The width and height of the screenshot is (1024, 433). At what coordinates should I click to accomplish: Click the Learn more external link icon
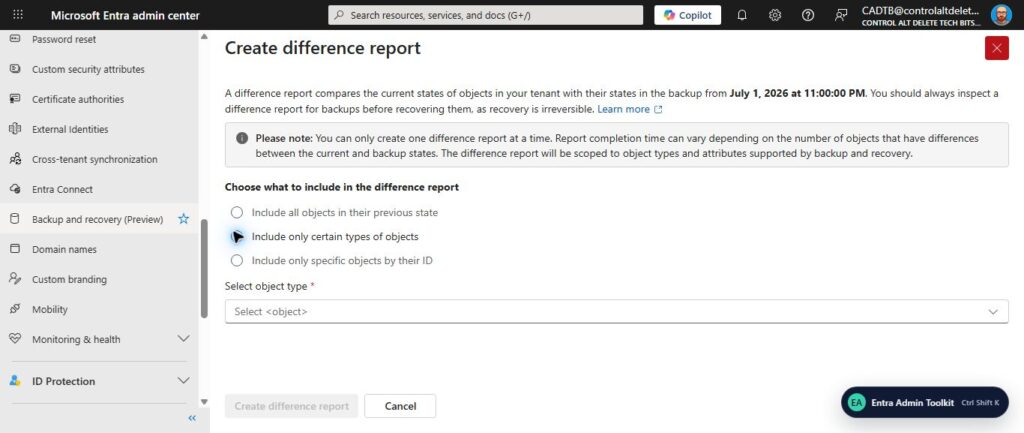coord(658,110)
